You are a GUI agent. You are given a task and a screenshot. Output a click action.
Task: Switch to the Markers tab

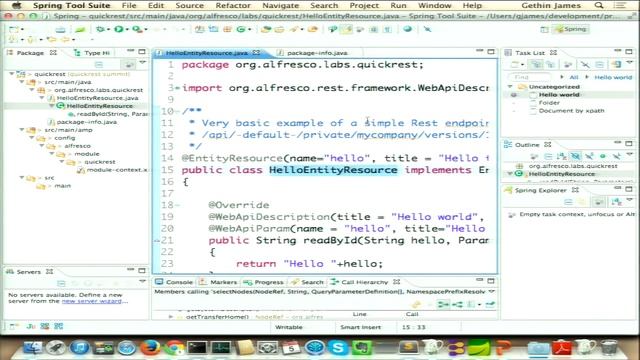pos(219,282)
